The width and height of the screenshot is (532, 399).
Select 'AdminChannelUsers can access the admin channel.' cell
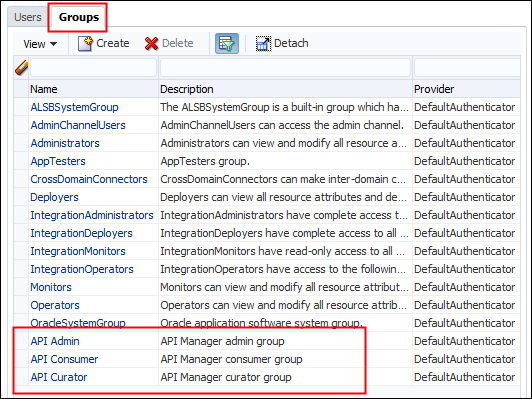pos(282,125)
